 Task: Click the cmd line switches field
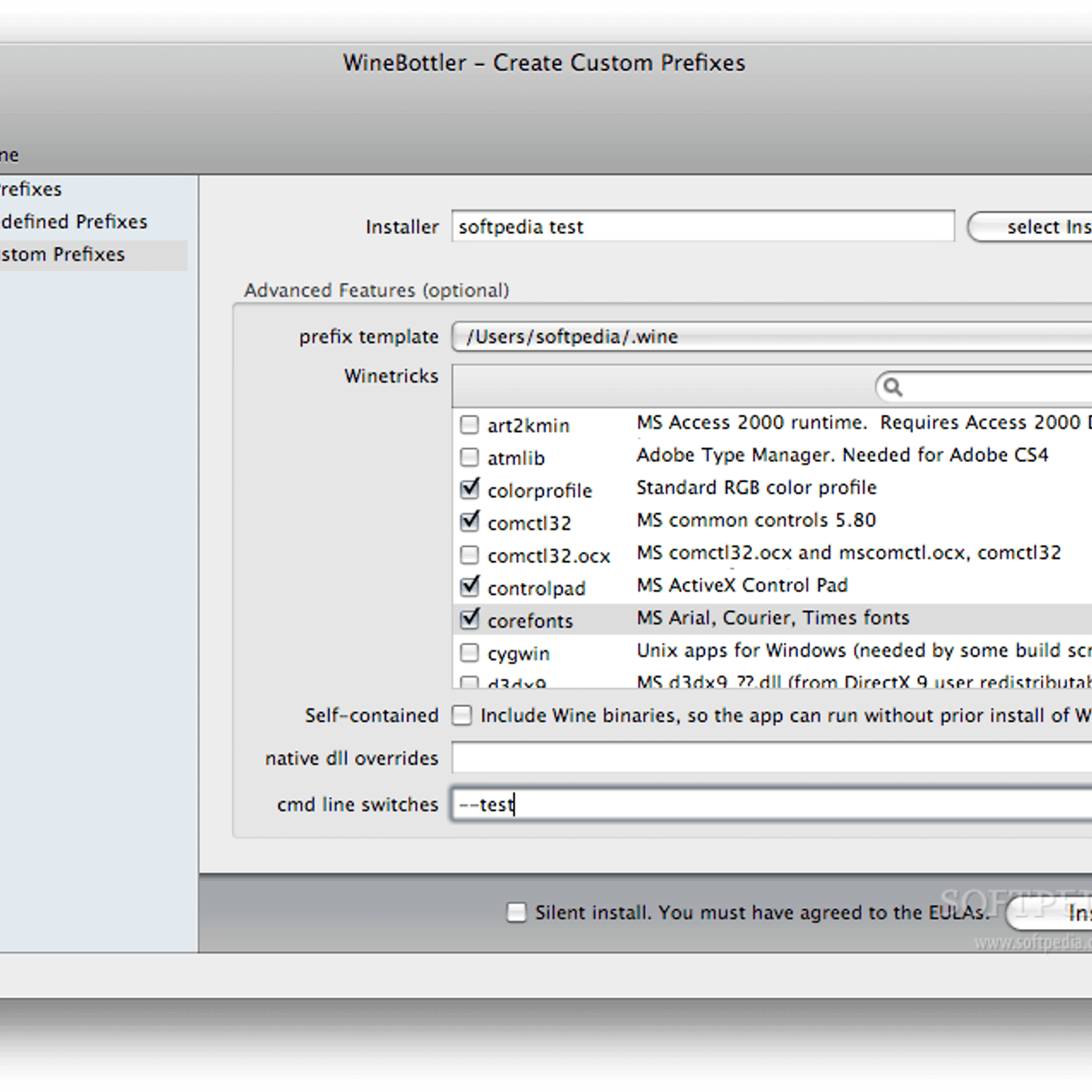tap(771, 804)
